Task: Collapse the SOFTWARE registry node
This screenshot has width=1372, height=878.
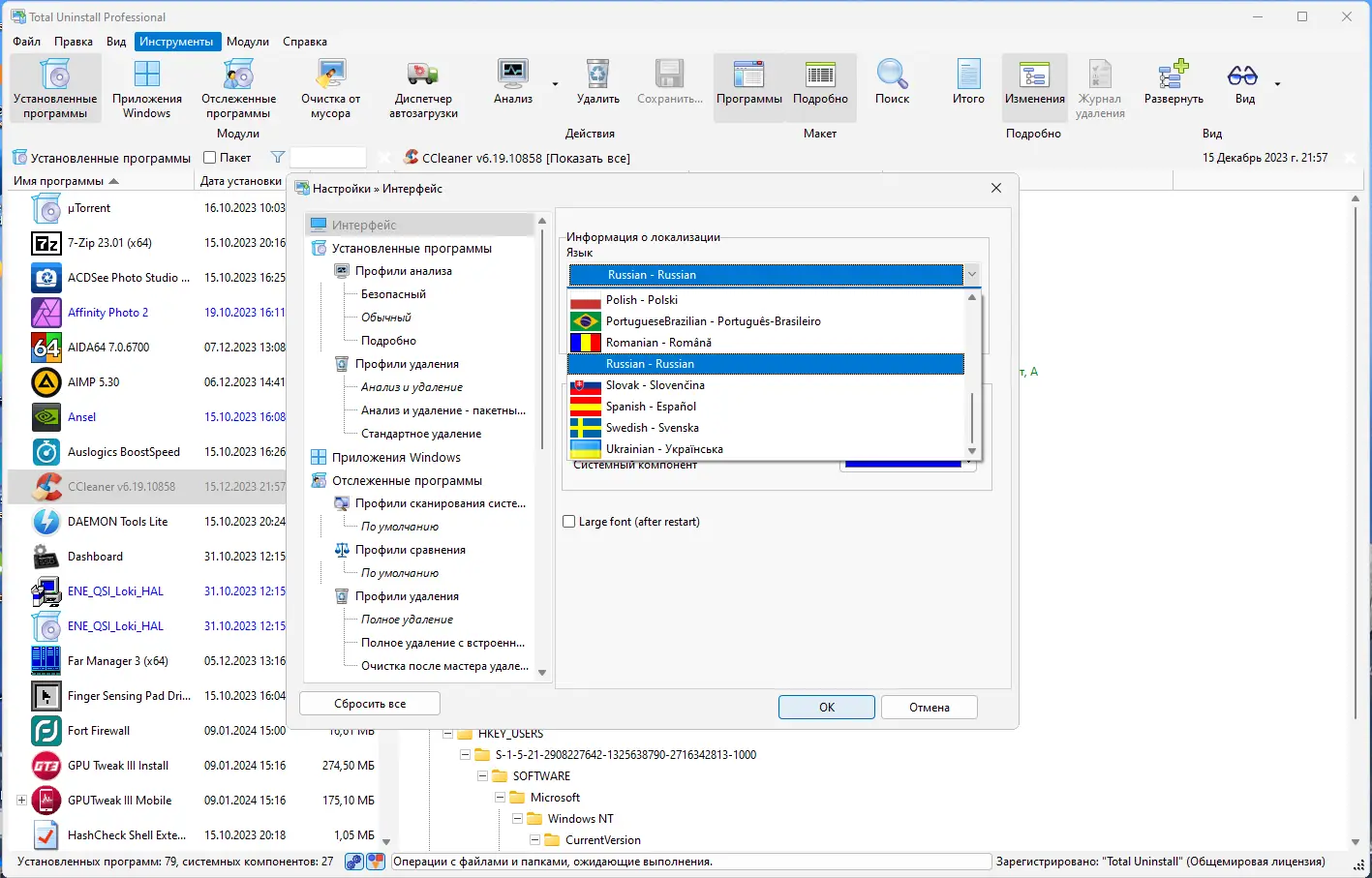Action: pos(482,776)
